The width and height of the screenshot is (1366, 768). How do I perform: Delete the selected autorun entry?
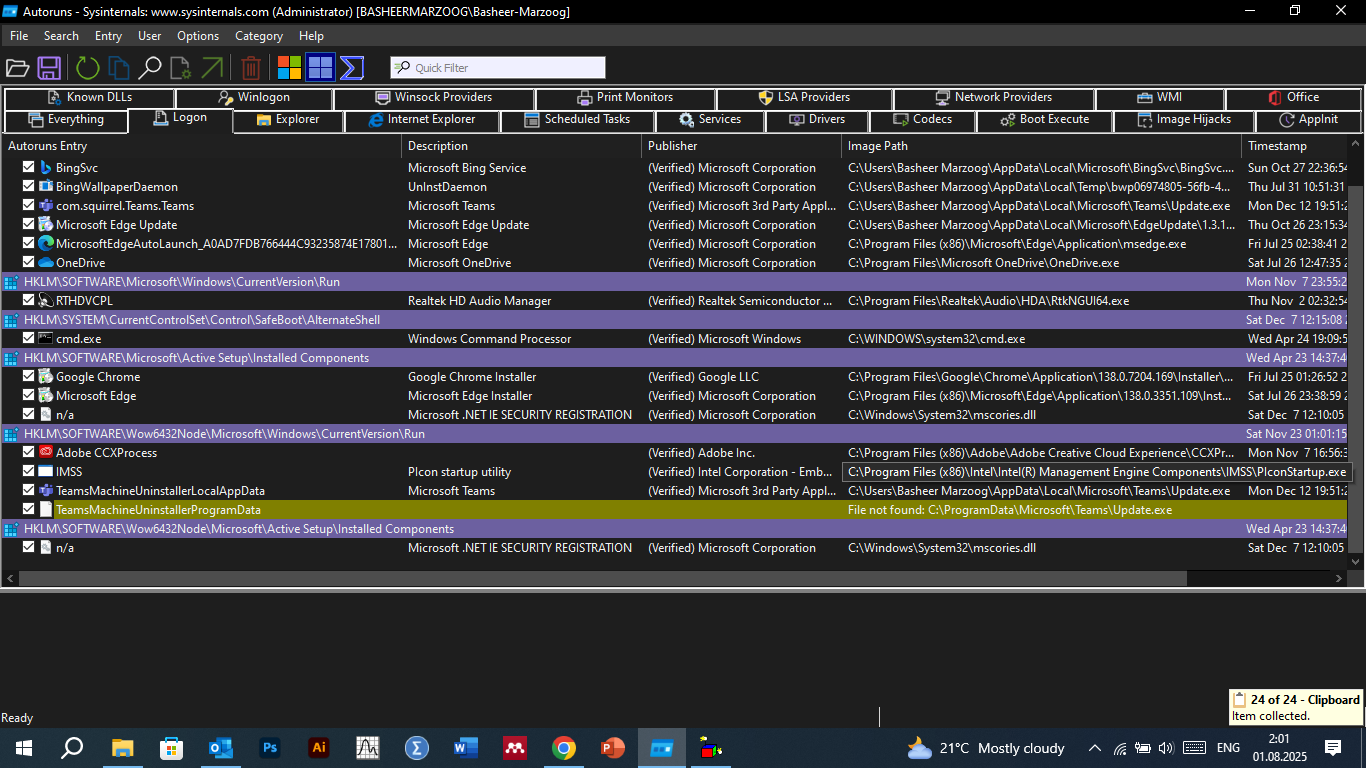(250, 67)
